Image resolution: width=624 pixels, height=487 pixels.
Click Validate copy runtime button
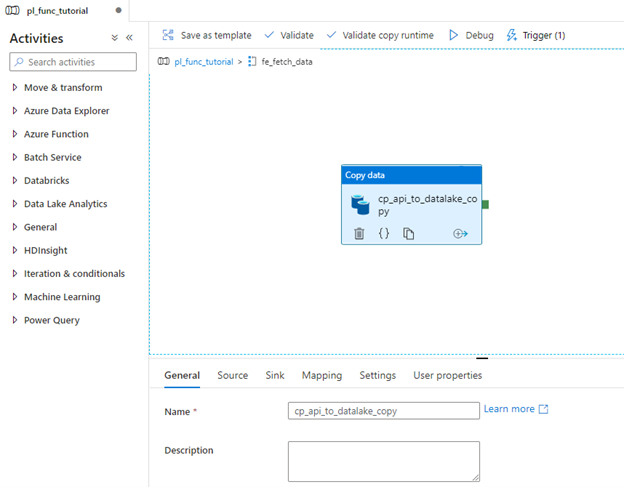coord(380,35)
